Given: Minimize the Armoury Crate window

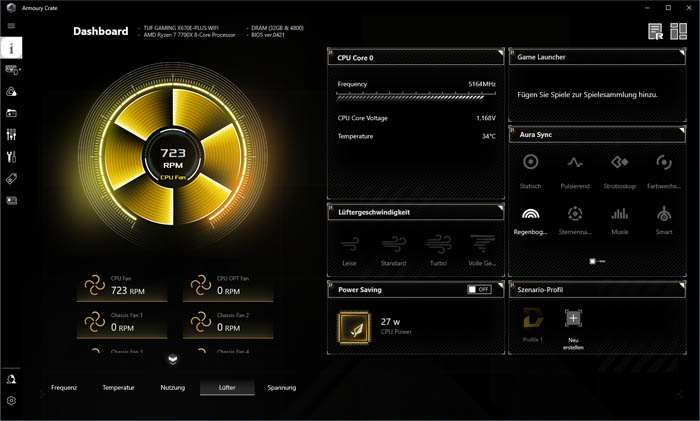Looking at the screenshot, I should 648,8.
